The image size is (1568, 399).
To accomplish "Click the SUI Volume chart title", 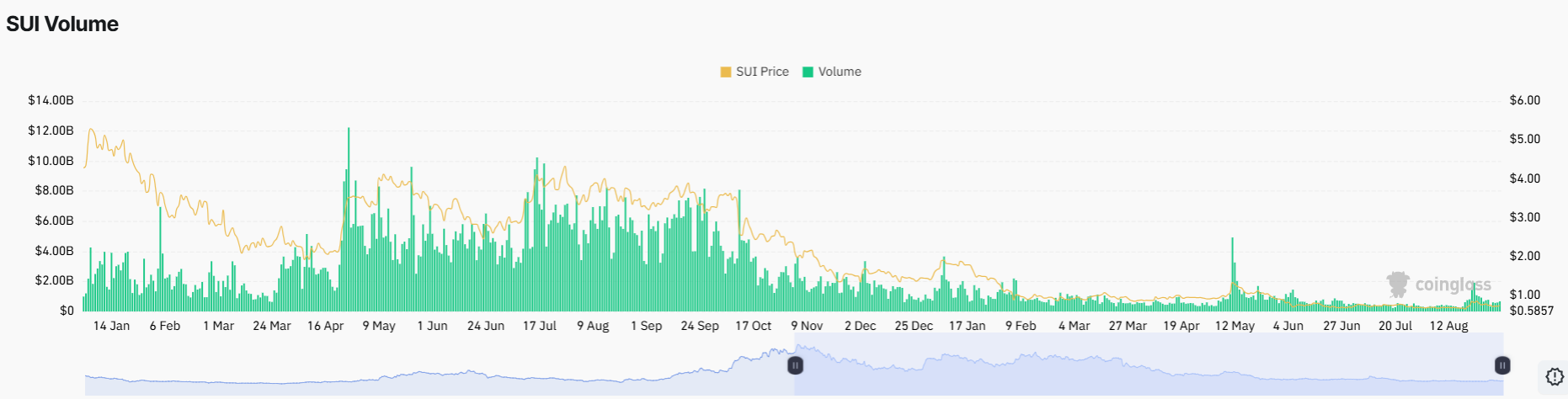I will pyautogui.click(x=62, y=24).
